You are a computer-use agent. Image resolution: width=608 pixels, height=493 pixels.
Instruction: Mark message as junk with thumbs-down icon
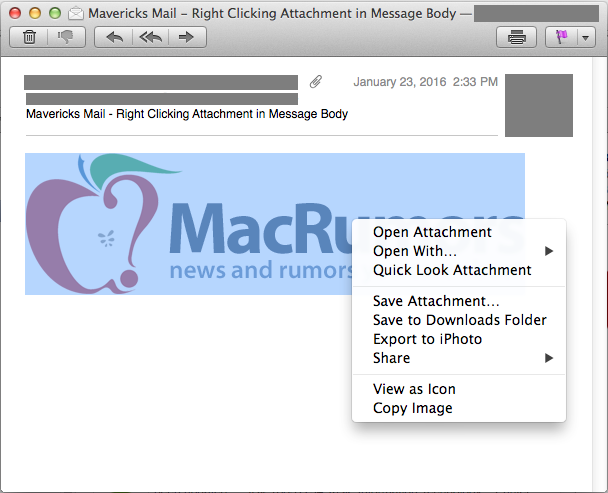coord(66,37)
